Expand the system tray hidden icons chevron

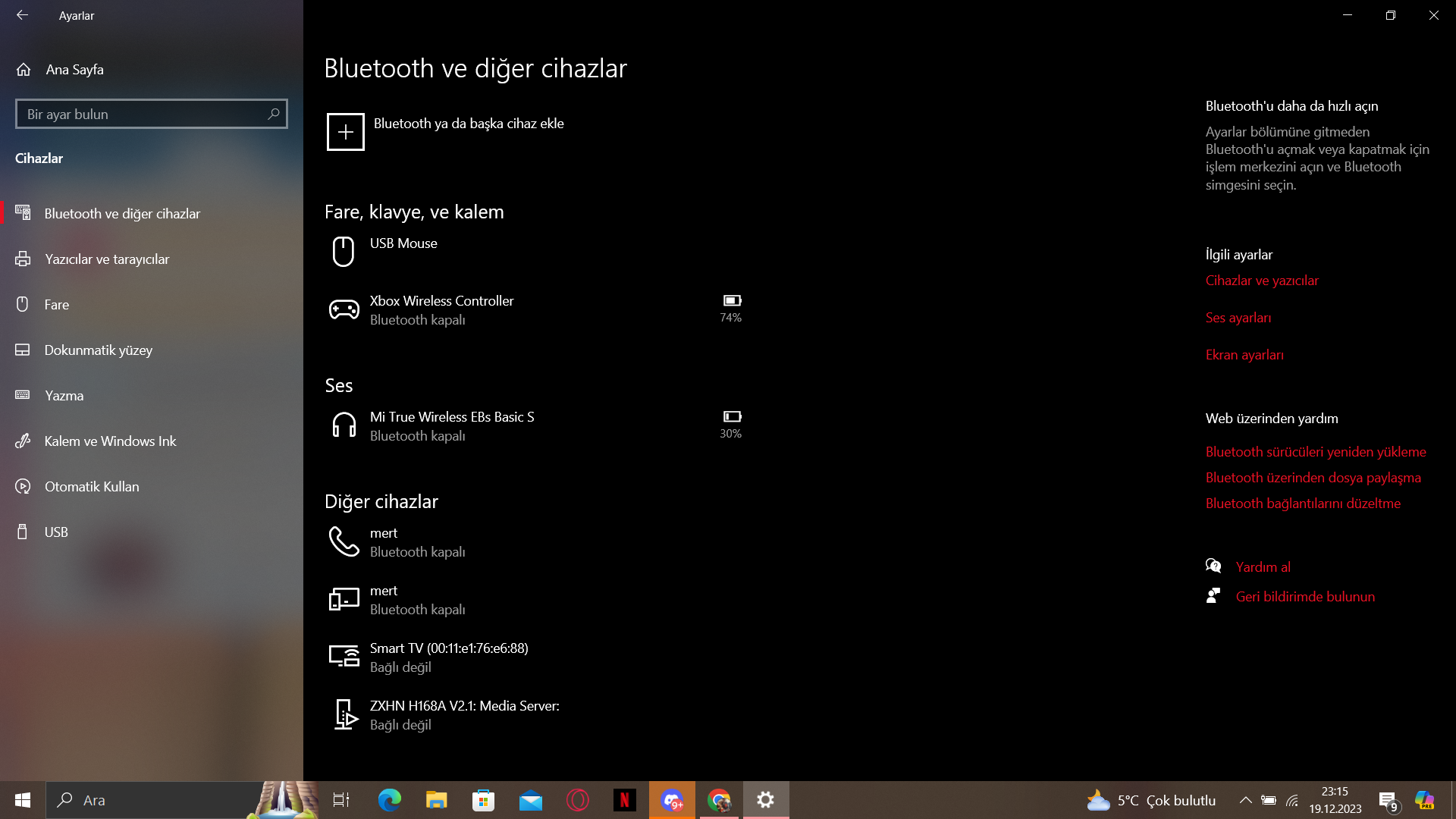[1245, 800]
